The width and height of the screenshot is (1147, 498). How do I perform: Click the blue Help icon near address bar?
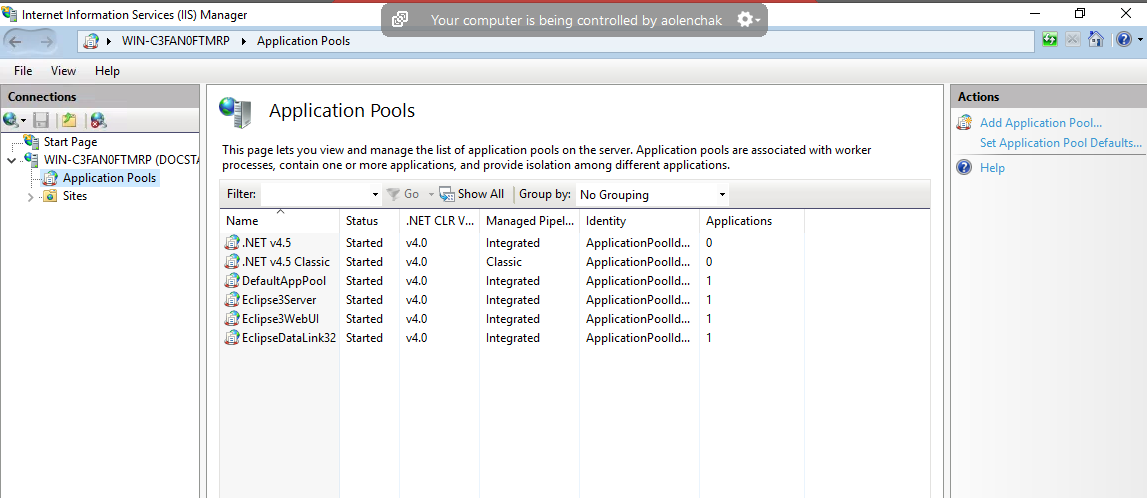click(x=1124, y=40)
